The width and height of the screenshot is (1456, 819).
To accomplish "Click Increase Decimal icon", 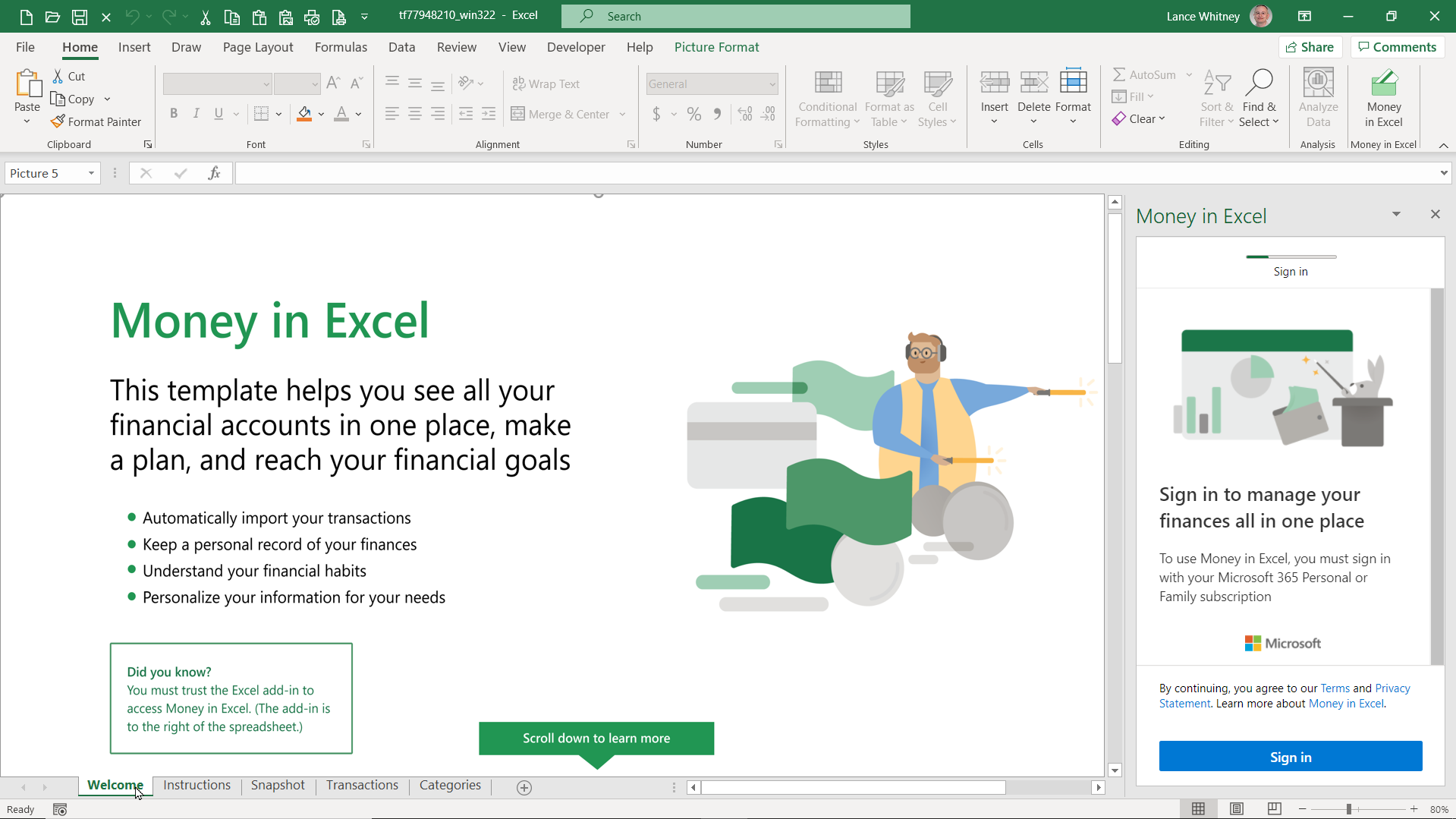I will pyautogui.click(x=745, y=114).
